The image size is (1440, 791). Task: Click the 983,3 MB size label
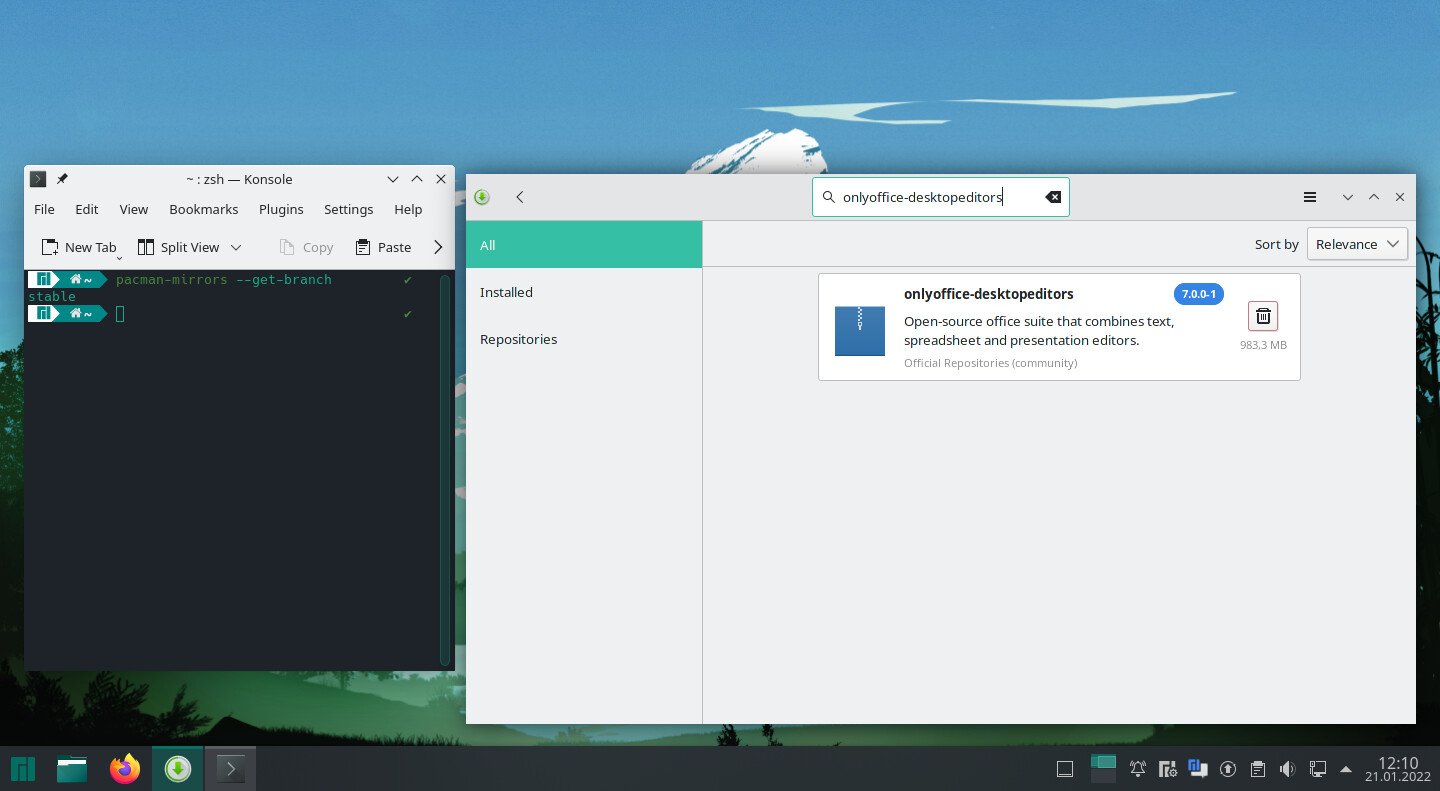coord(1263,345)
